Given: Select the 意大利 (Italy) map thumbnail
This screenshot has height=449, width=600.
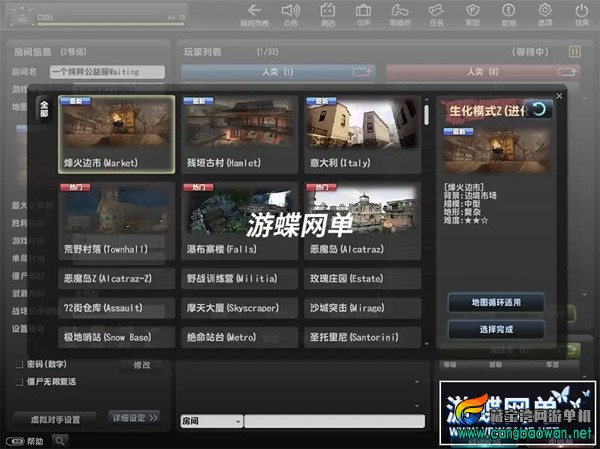Looking at the screenshot, I should click(362, 134).
